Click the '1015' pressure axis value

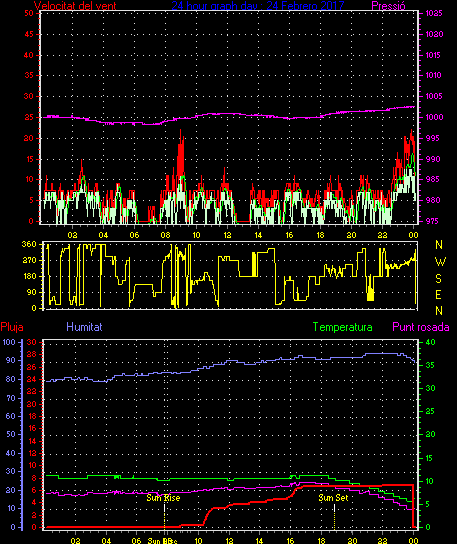pos(433,55)
